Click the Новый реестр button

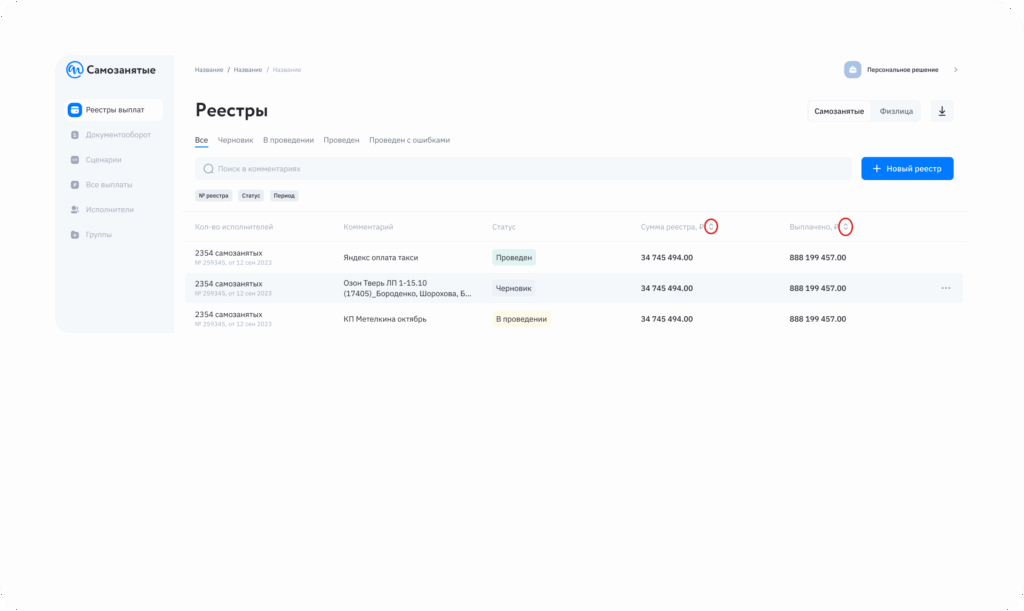(907, 169)
